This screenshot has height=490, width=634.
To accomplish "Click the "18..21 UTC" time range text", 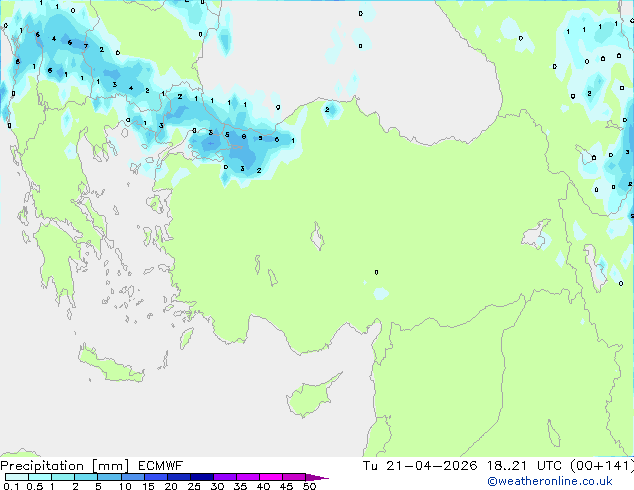I will (x=524, y=466).
